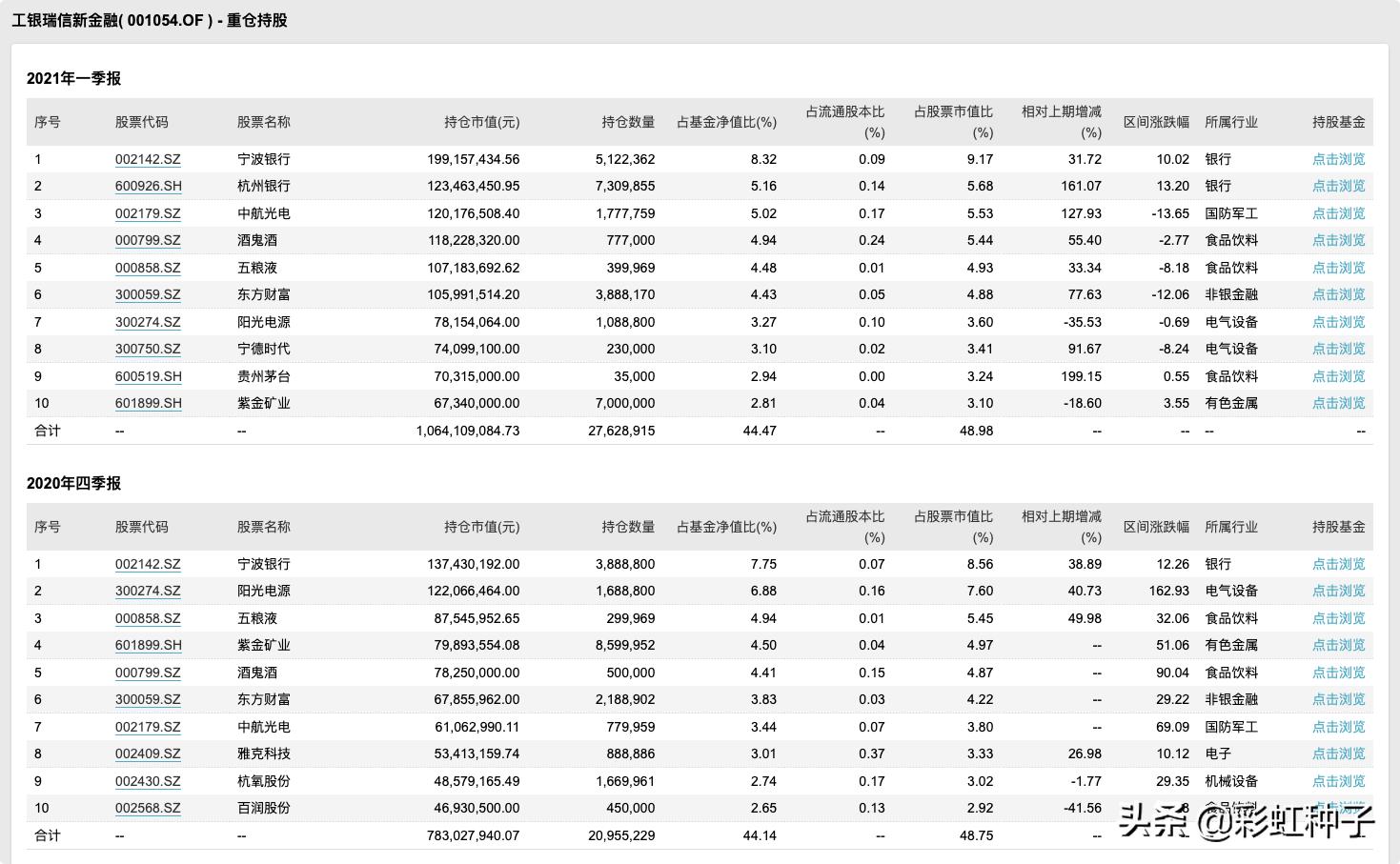Click 点击浏览 for 酒鬼酒 in 2020年四季报

pos(1338,673)
